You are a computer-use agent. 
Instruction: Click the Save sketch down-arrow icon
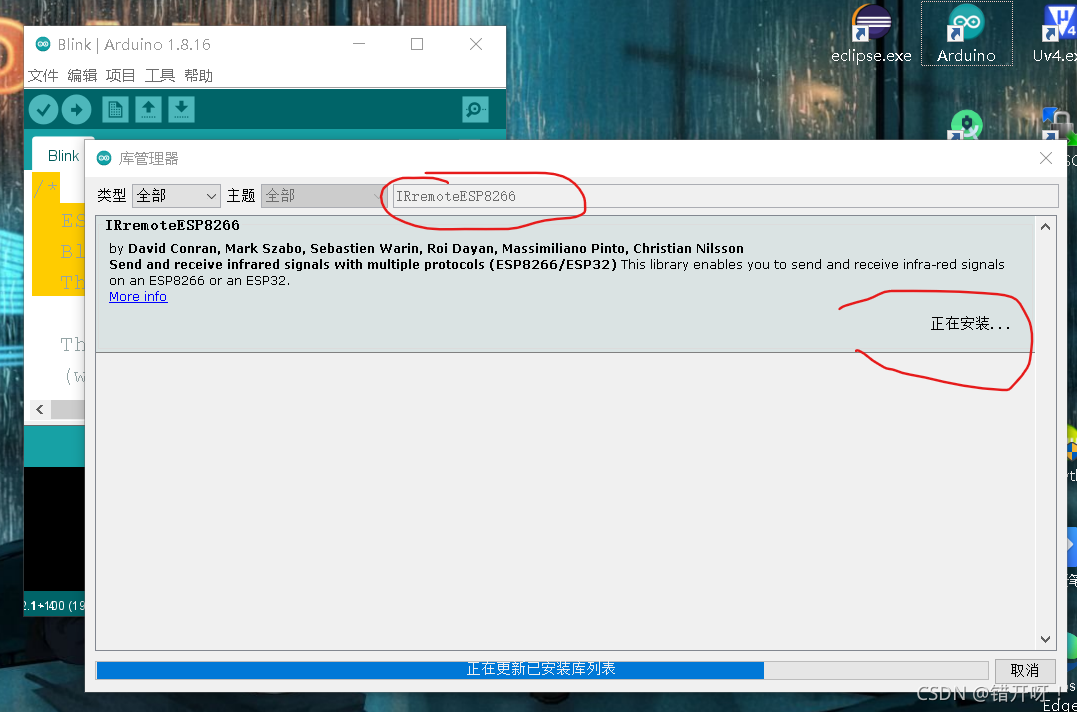[181, 109]
